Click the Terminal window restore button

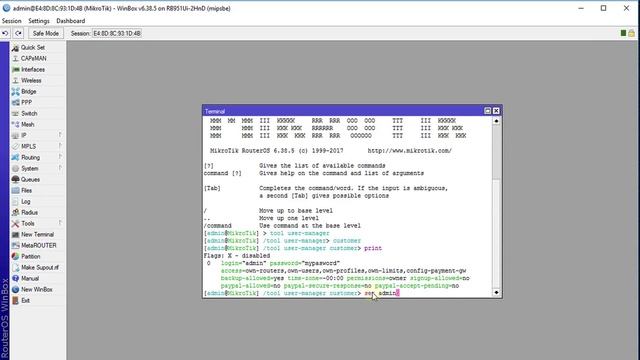pyautogui.click(x=487, y=111)
